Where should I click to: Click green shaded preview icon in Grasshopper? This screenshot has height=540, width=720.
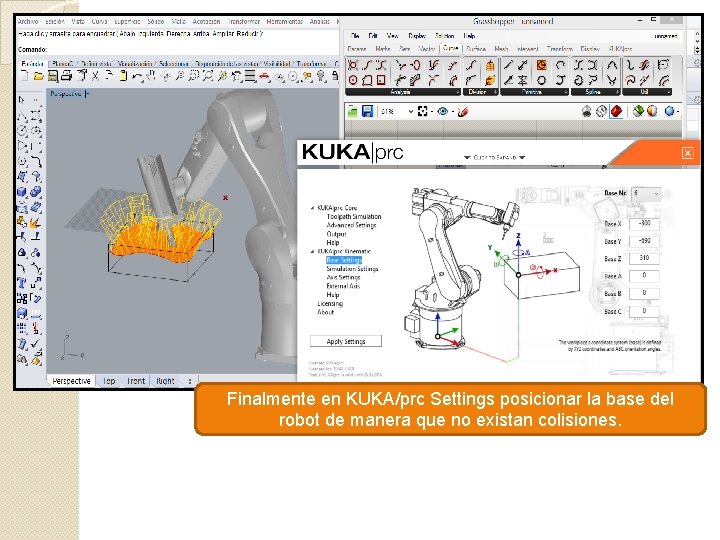[638, 111]
